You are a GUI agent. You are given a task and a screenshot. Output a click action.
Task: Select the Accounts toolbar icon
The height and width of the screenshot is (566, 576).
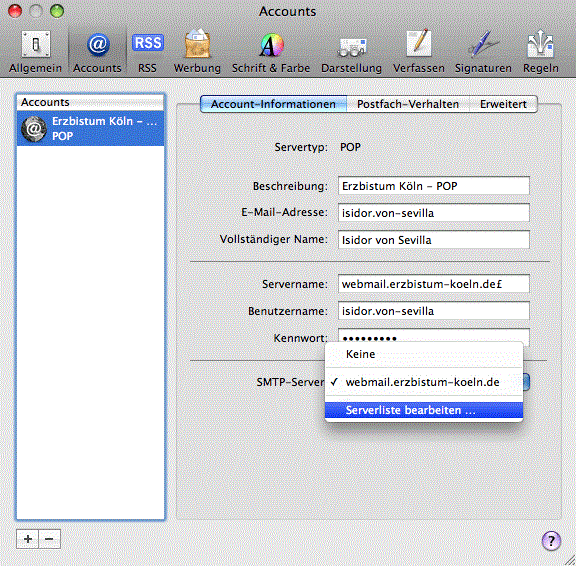click(97, 52)
